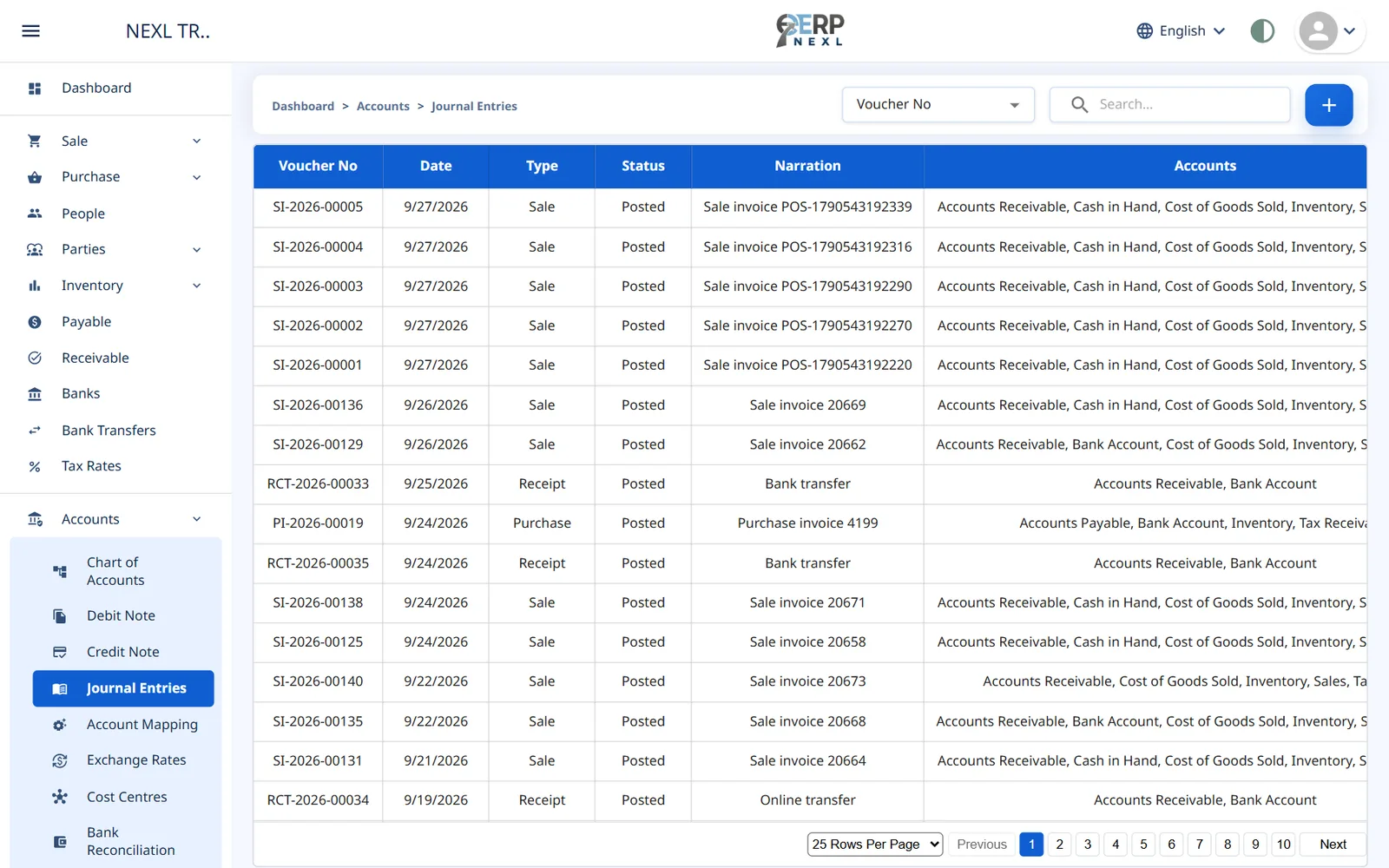Image resolution: width=1389 pixels, height=868 pixels.
Task: Open the 25 Rows Per Page dropdown
Action: (x=874, y=844)
